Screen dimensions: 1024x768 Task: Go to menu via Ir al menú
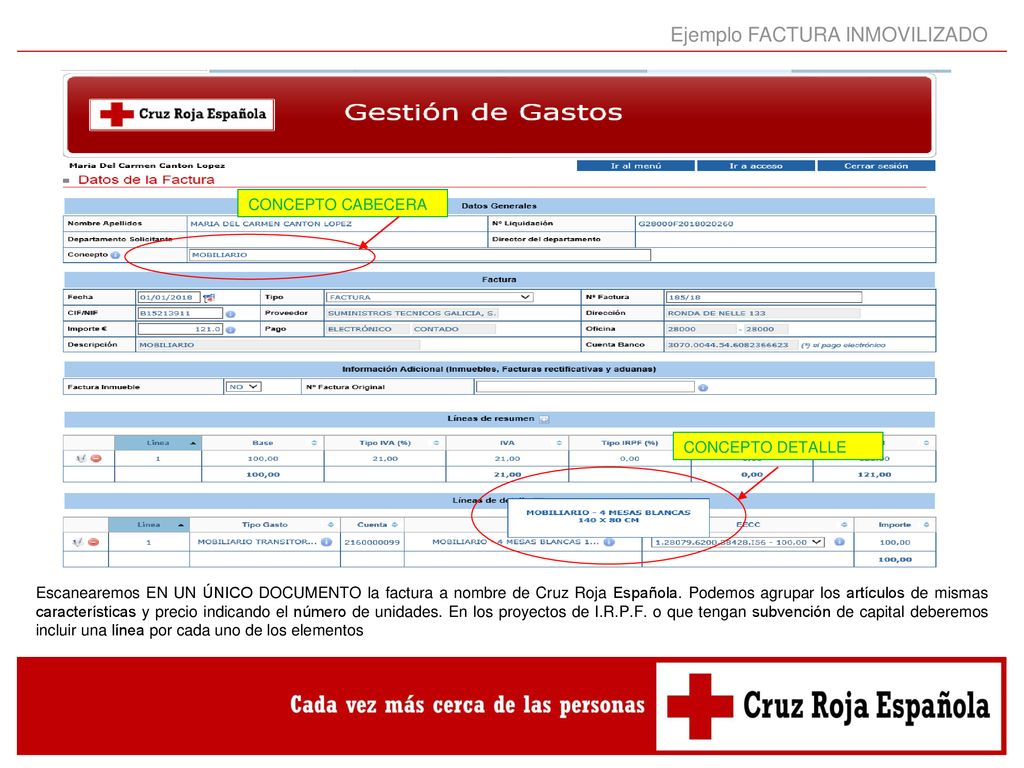click(x=635, y=166)
